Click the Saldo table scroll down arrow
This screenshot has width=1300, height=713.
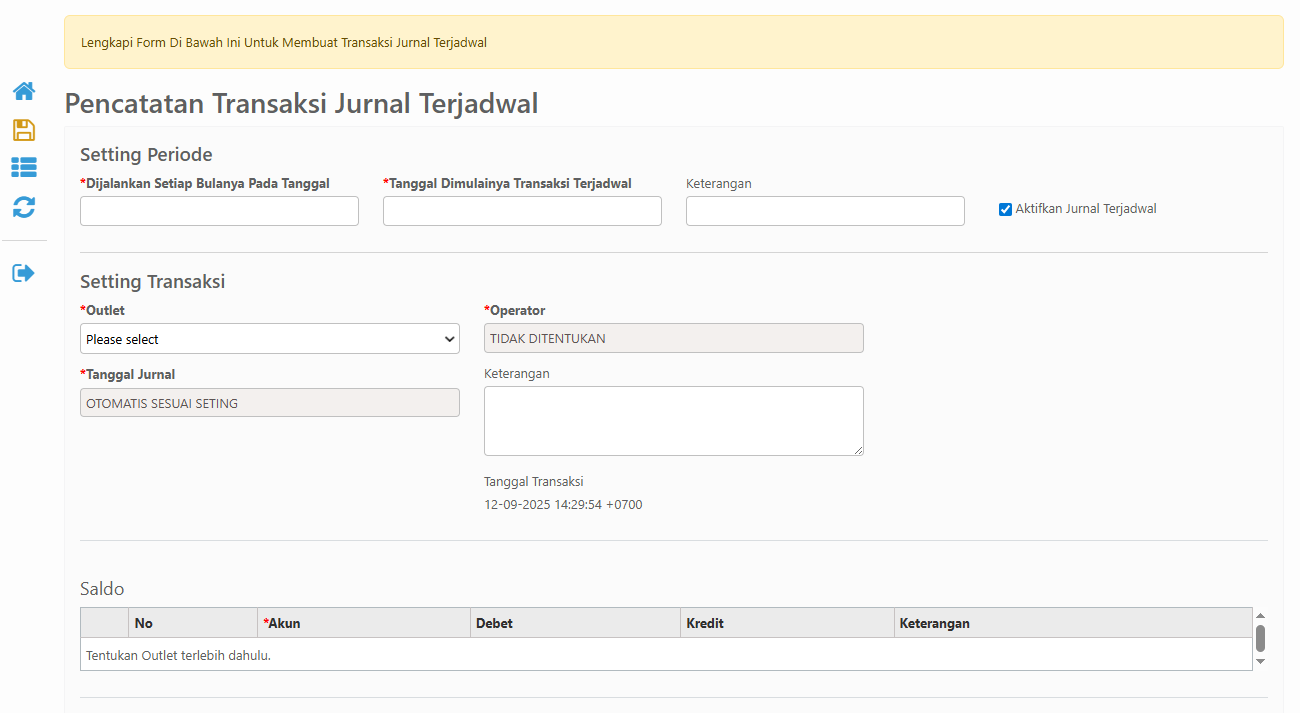point(1260,661)
